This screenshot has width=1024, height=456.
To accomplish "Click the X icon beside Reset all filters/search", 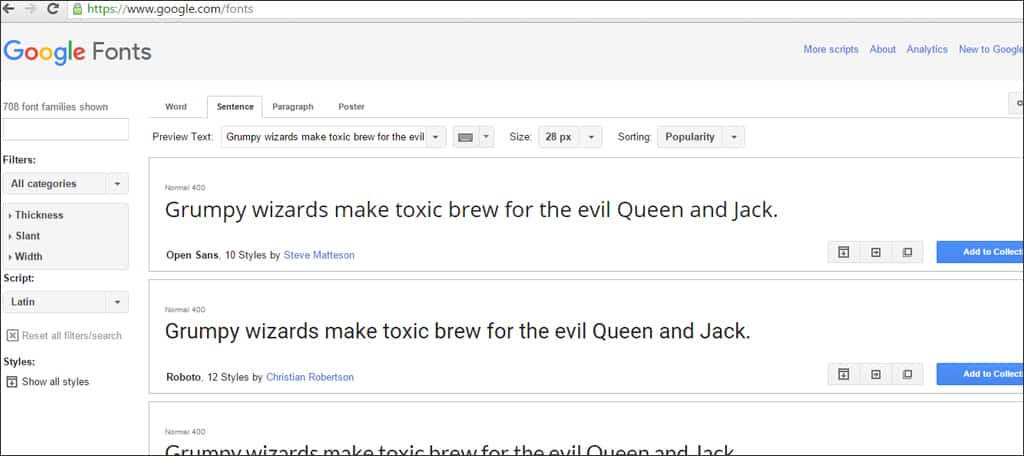I will pos(12,335).
